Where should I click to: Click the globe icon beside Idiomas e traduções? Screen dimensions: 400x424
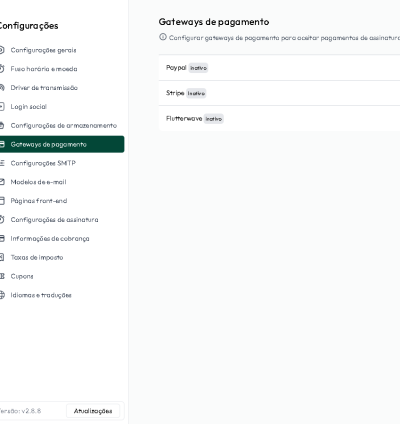pos(2,295)
